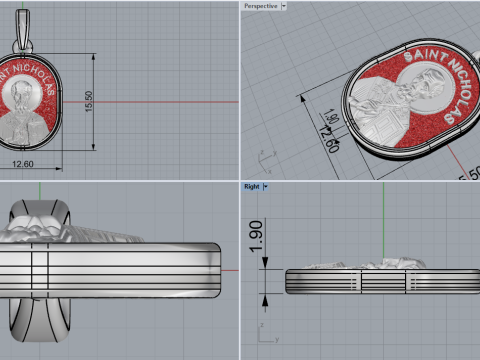Screen dimensions: 480x360
Task: Click the Right viewport title label
Action: [x=252, y=187]
